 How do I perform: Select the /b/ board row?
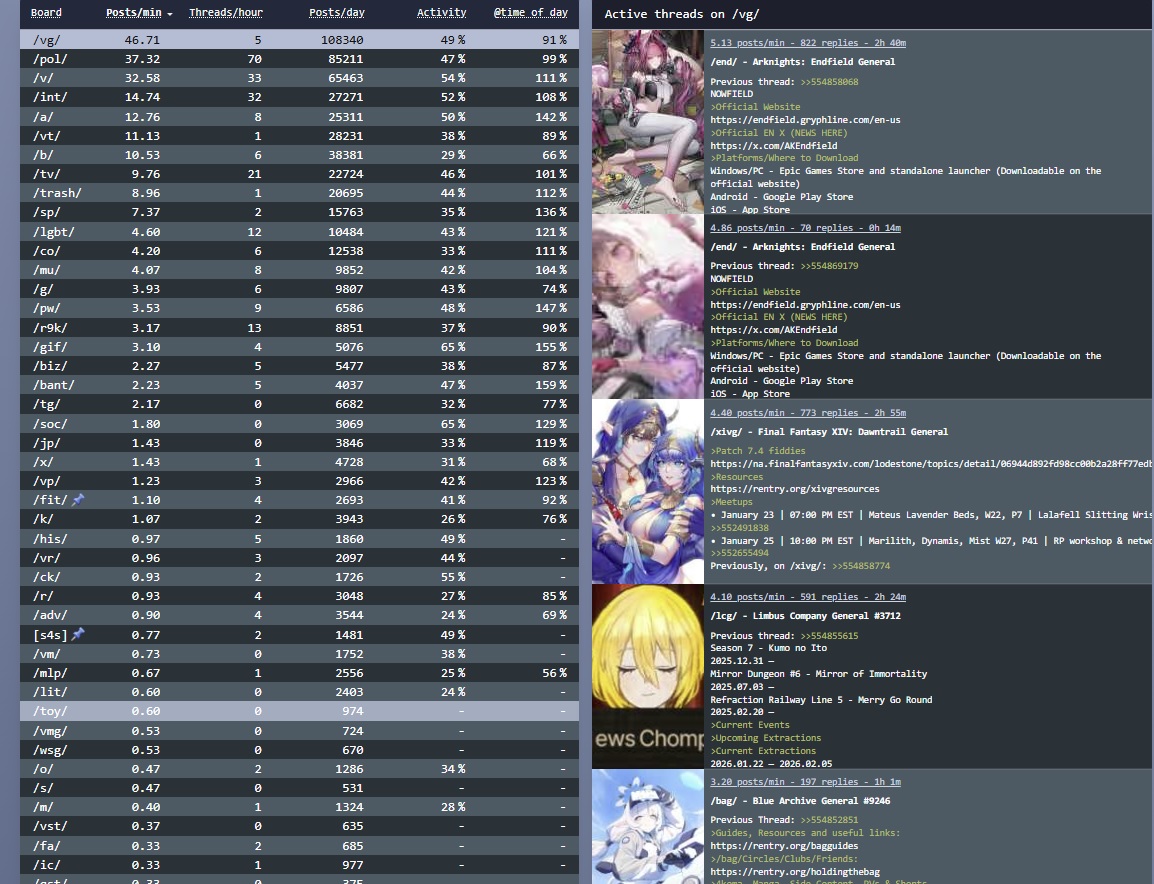tap(300, 155)
